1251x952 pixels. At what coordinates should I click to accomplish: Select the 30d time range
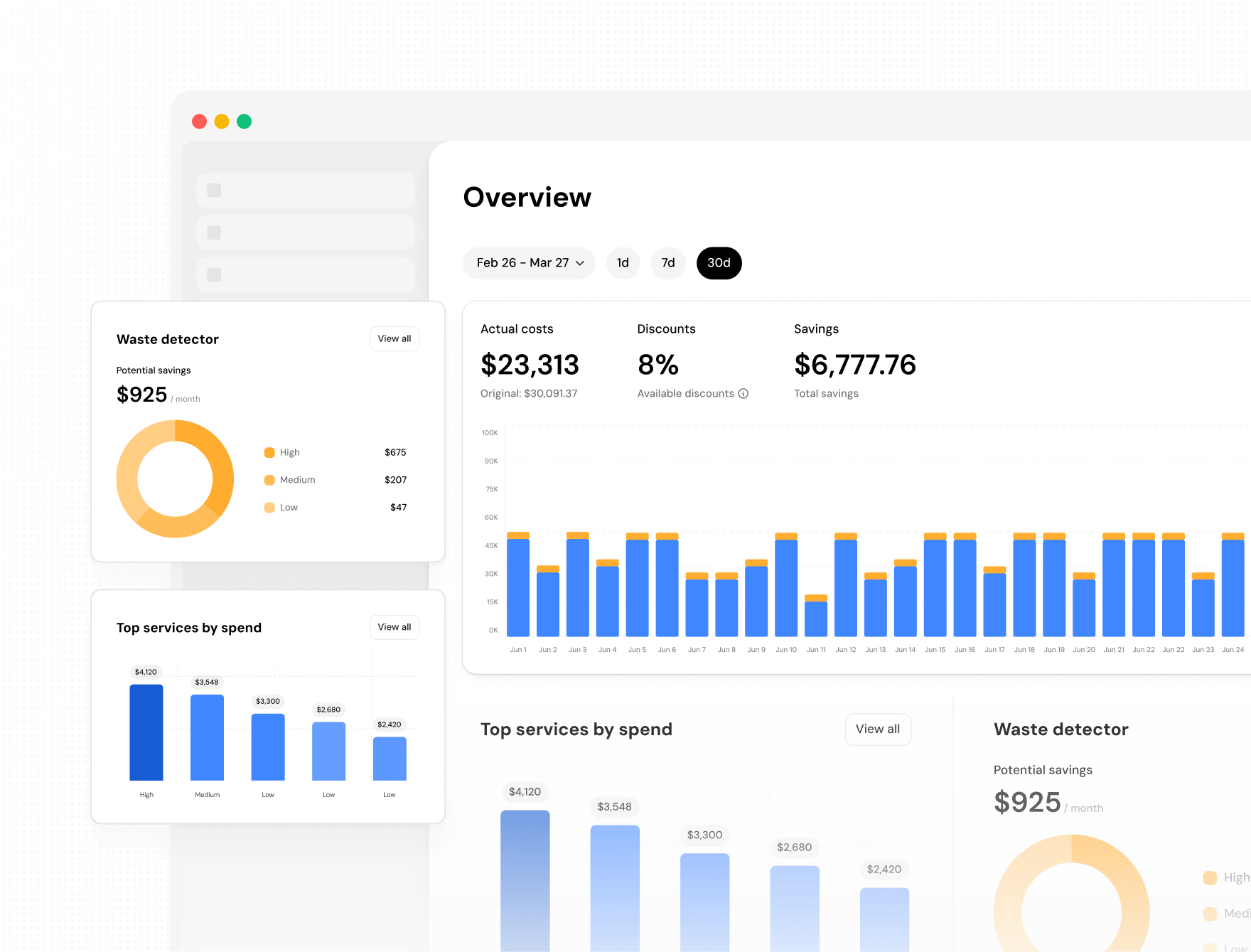click(719, 263)
